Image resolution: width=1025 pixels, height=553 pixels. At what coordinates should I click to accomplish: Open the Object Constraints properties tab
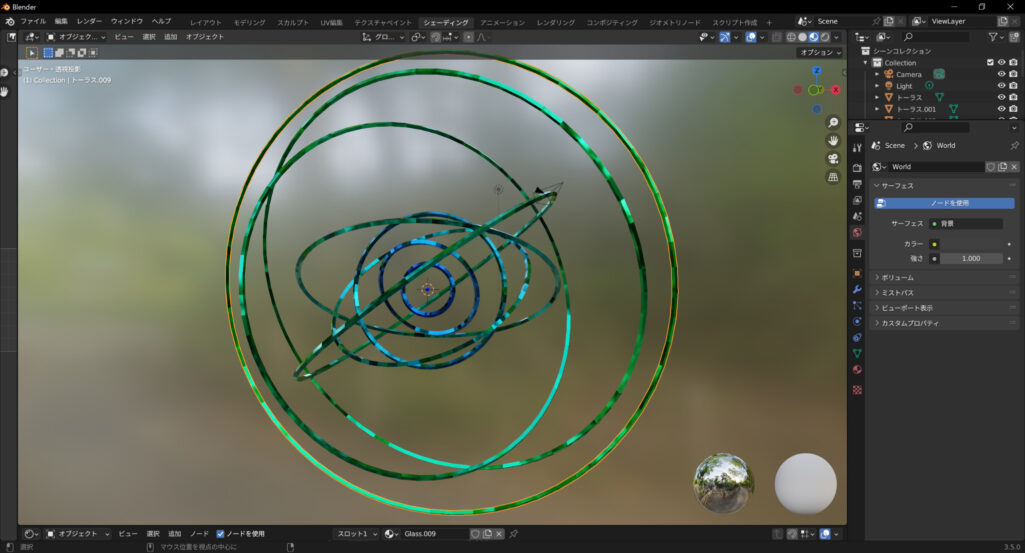[x=857, y=337]
